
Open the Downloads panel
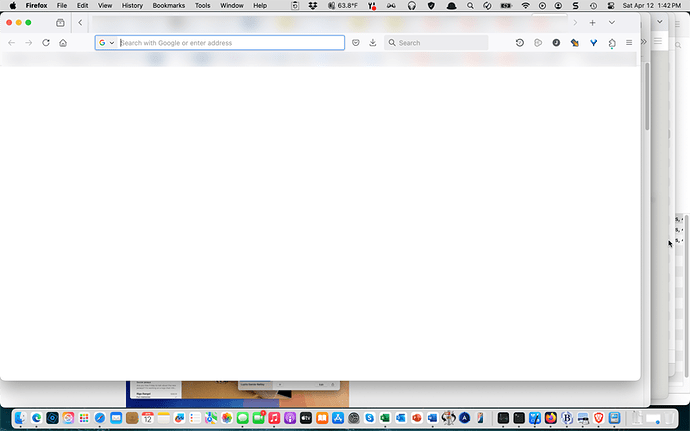[x=373, y=43]
